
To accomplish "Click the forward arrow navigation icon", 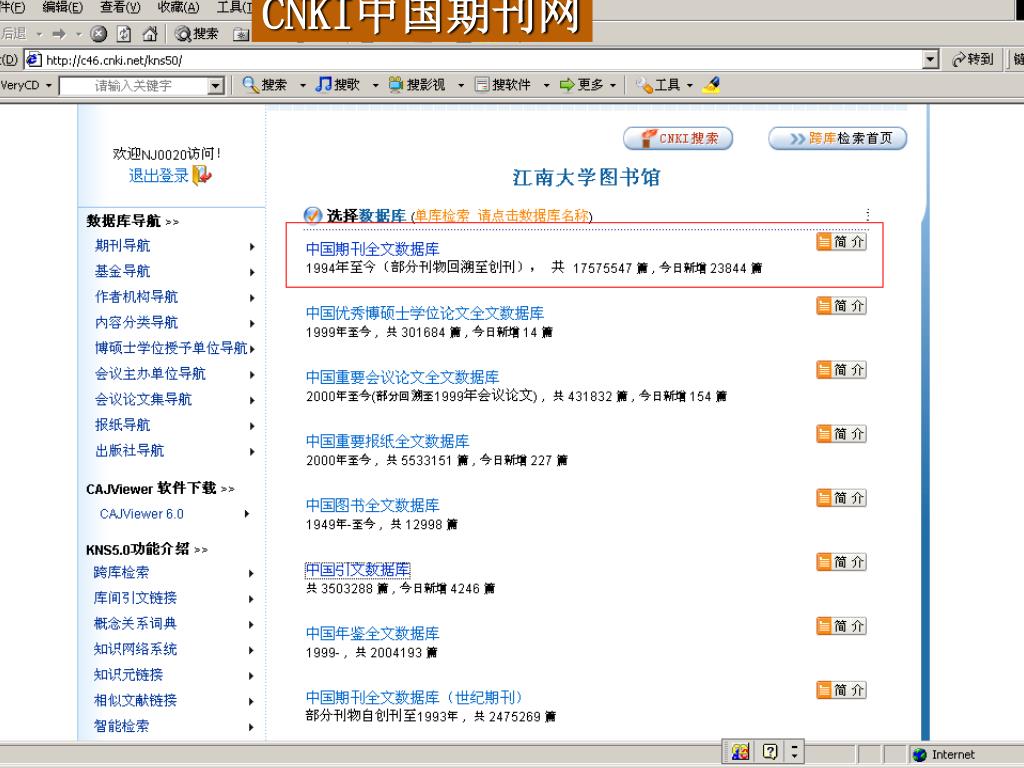I will pyautogui.click(x=59, y=33).
